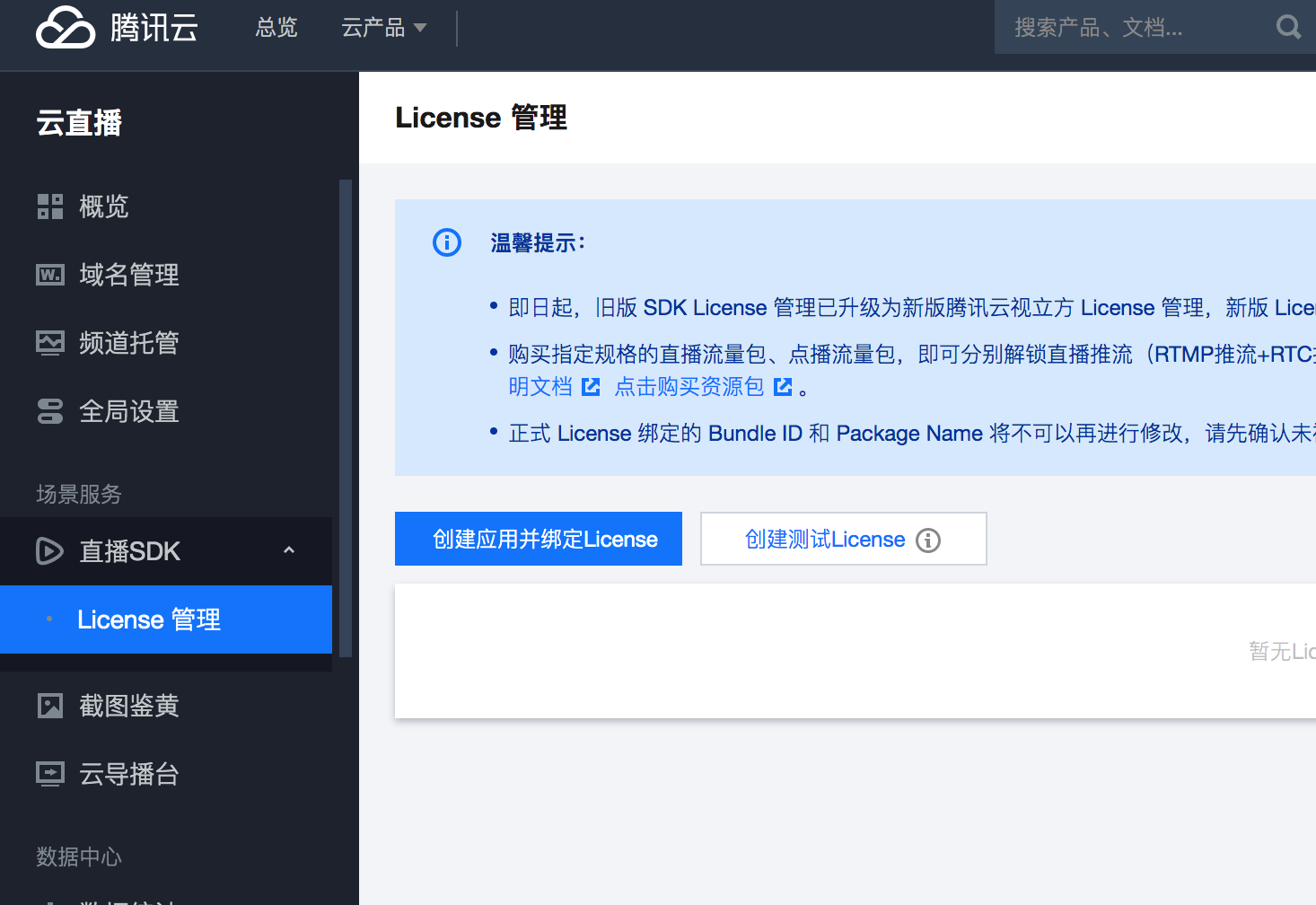Click the 场景服务 section label

(79, 494)
